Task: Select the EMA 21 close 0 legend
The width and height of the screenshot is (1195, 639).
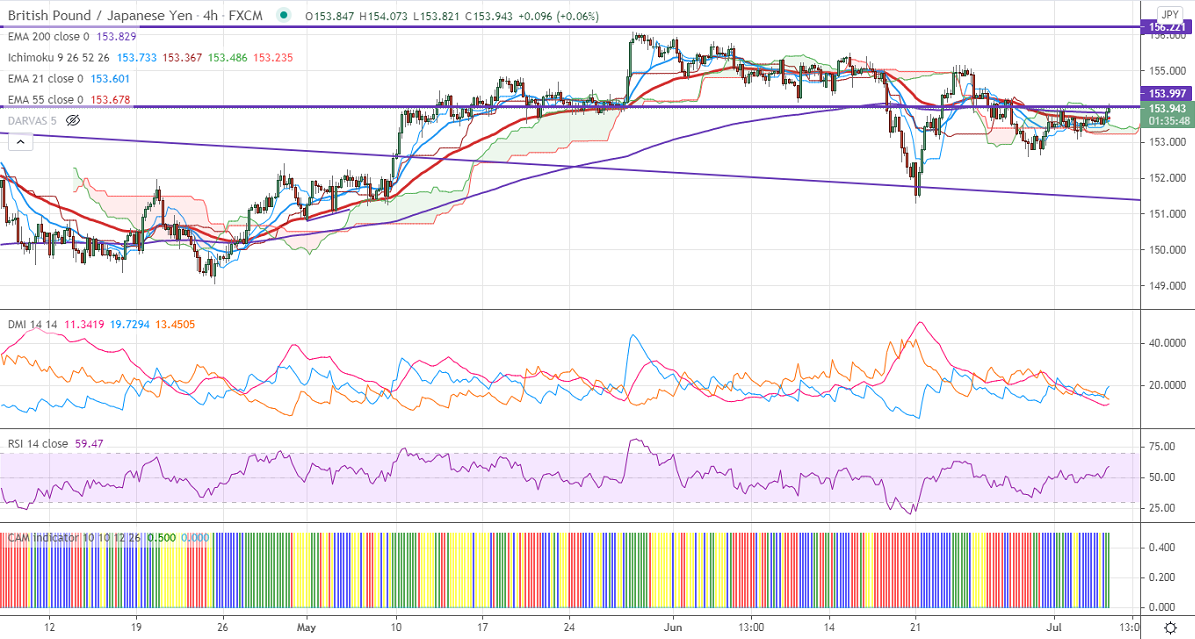Action: 46,79
